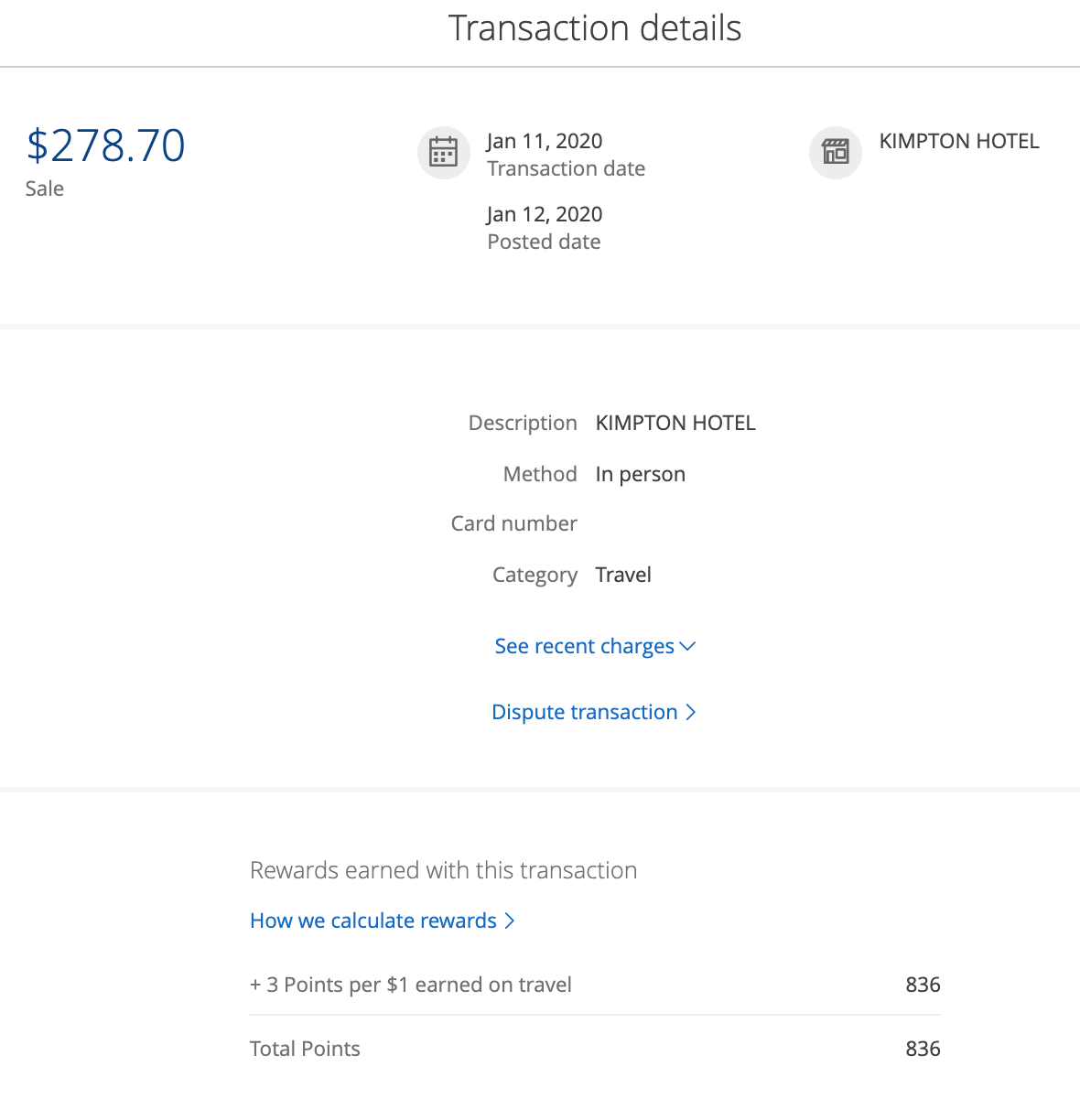Click KIMPTON HOTEL merchant name beside store icon
Screen dimensions: 1080x1120
(959, 141)
